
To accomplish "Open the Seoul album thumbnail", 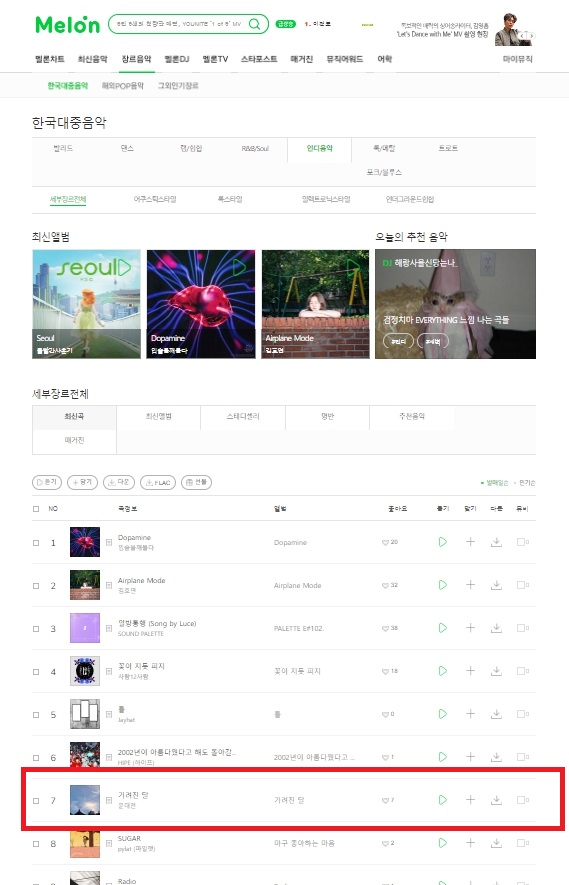I will [86, 304].
